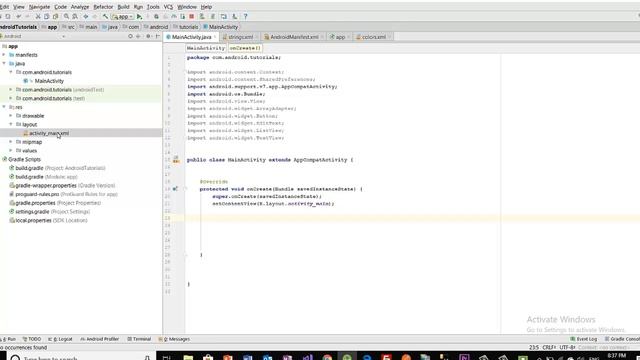Click the Make Project hammer icon
The width and height of the screenshot is (640, 360).
(105, 17)
